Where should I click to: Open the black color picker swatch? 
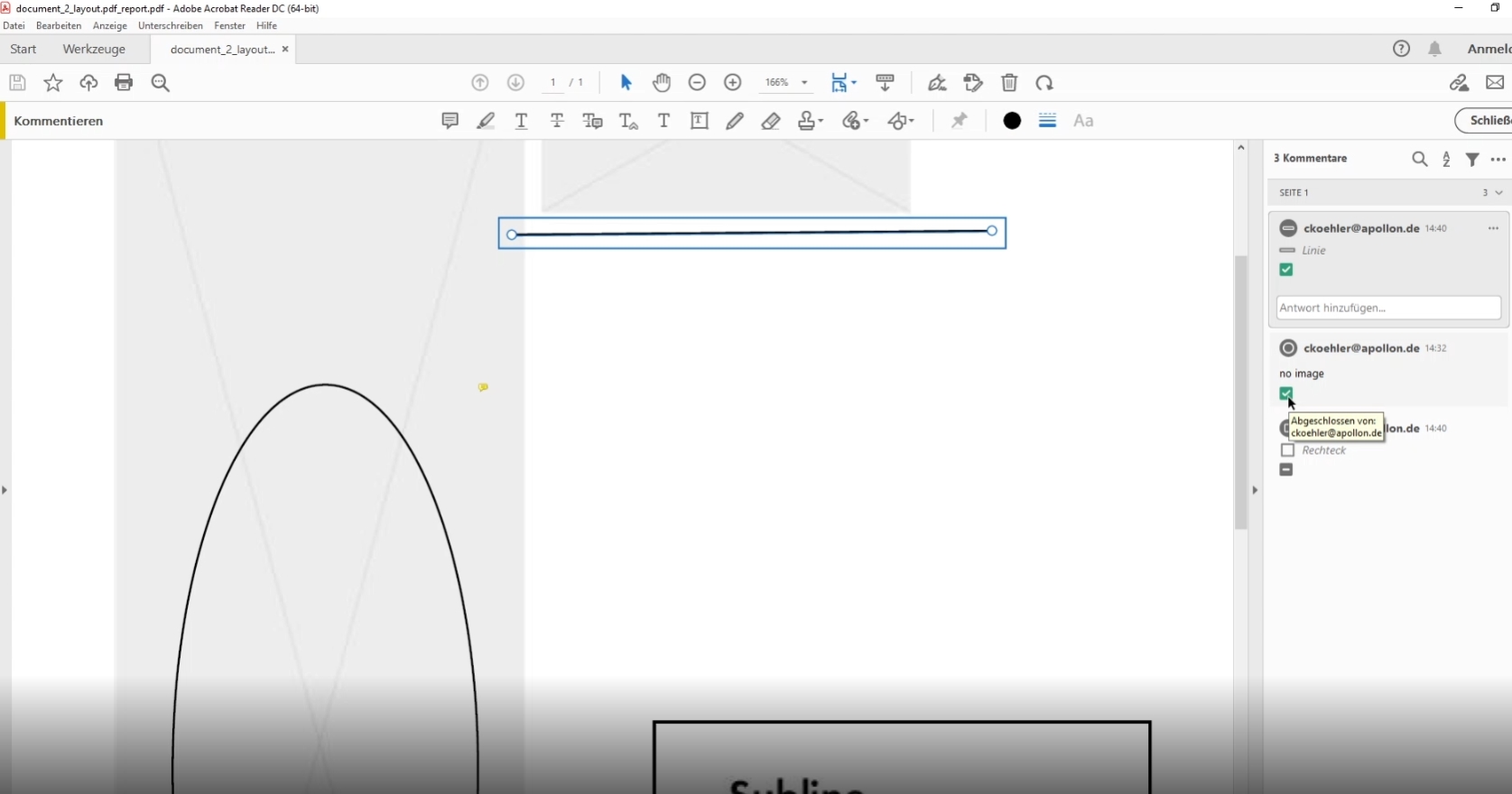(1012, 121)
